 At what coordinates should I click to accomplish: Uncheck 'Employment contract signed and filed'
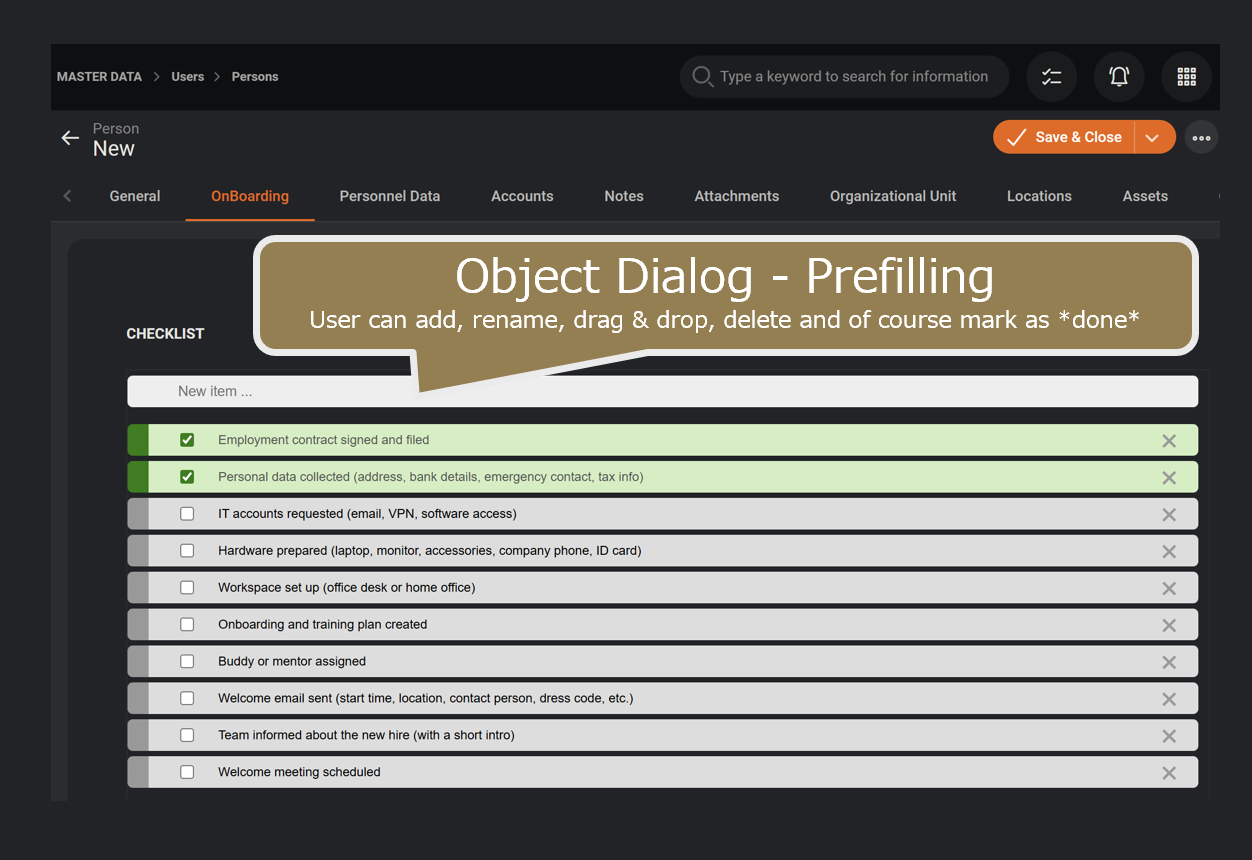[187, 440]
